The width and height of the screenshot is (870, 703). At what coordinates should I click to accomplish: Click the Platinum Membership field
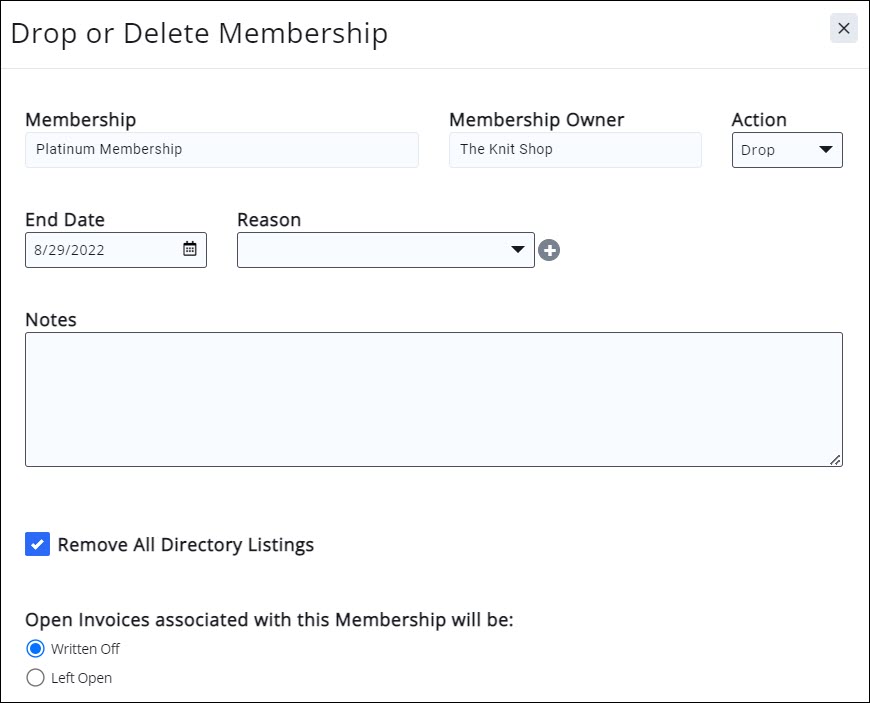[221, 150]
